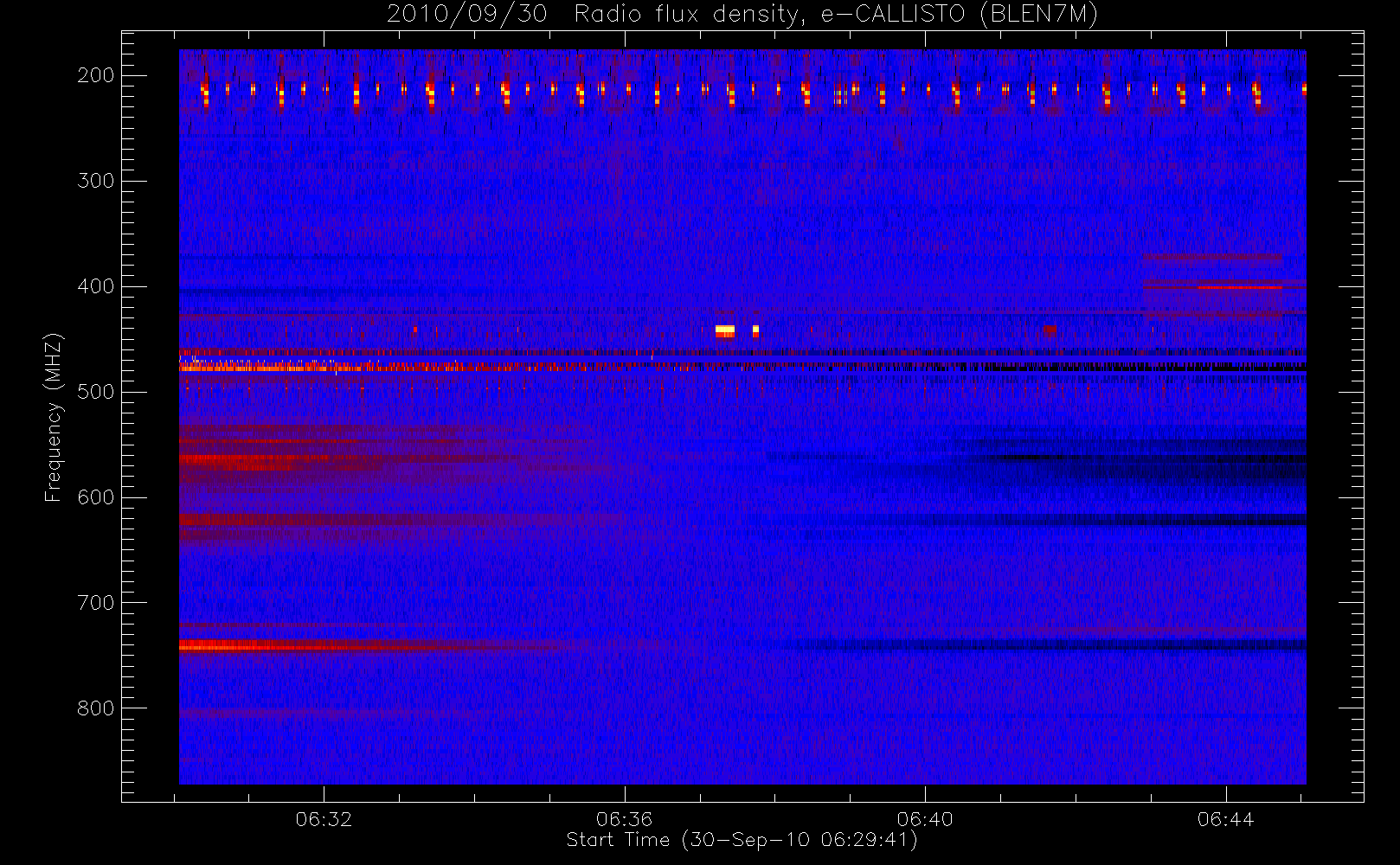Click the 500 frequency tick label
Screen dimensions: 1400x865
tap(96, 392)
